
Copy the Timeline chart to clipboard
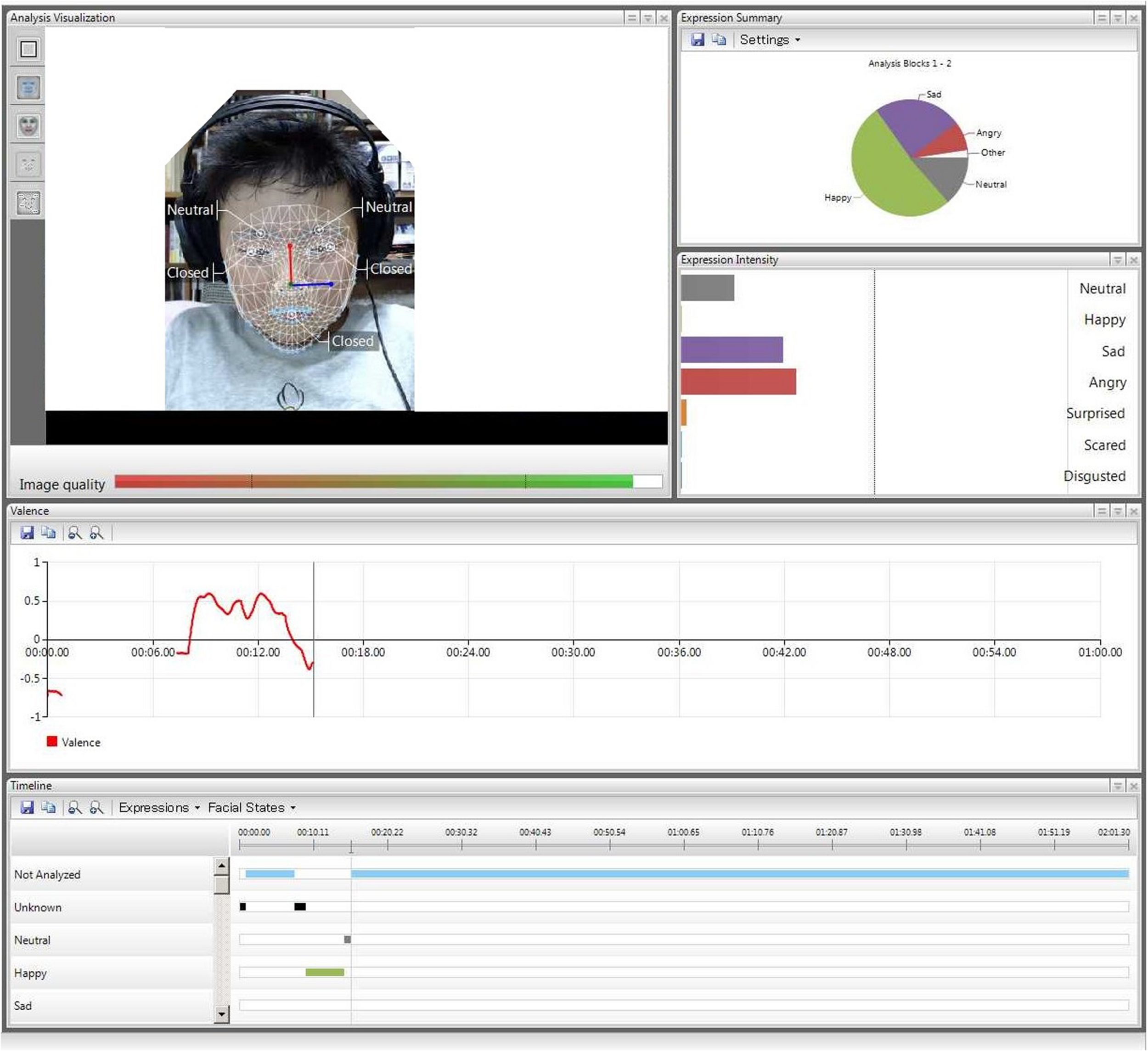(x=49, y=807)
